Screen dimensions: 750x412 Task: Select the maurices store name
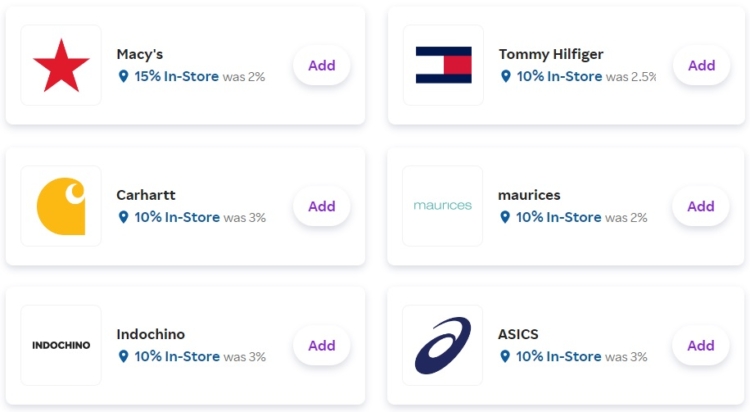529,195
